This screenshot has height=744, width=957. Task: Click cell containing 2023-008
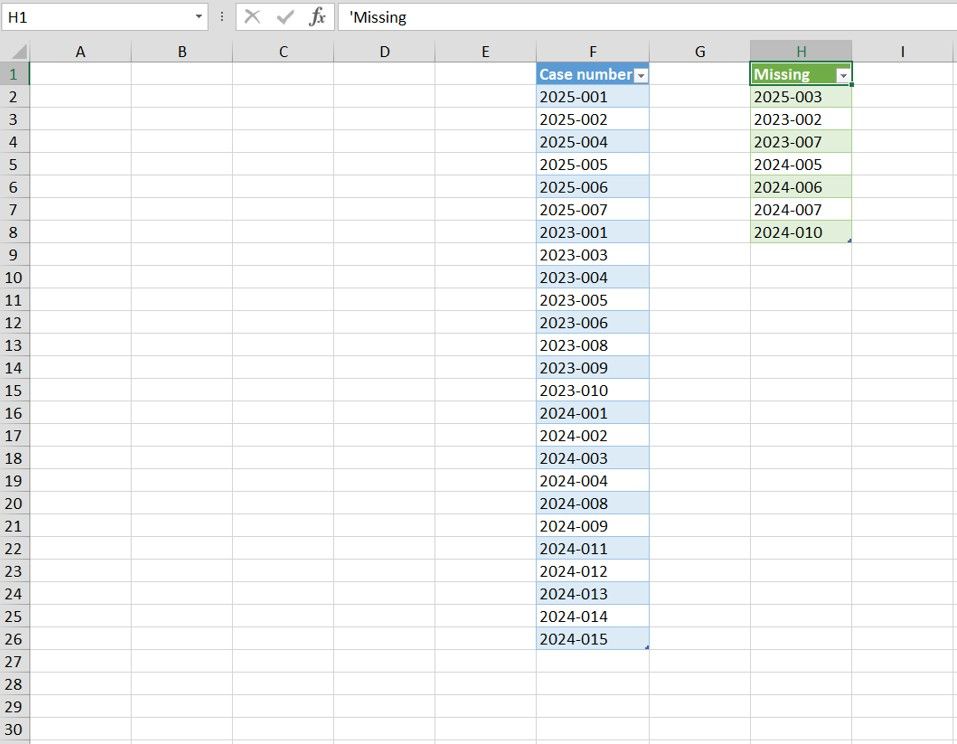593,345
